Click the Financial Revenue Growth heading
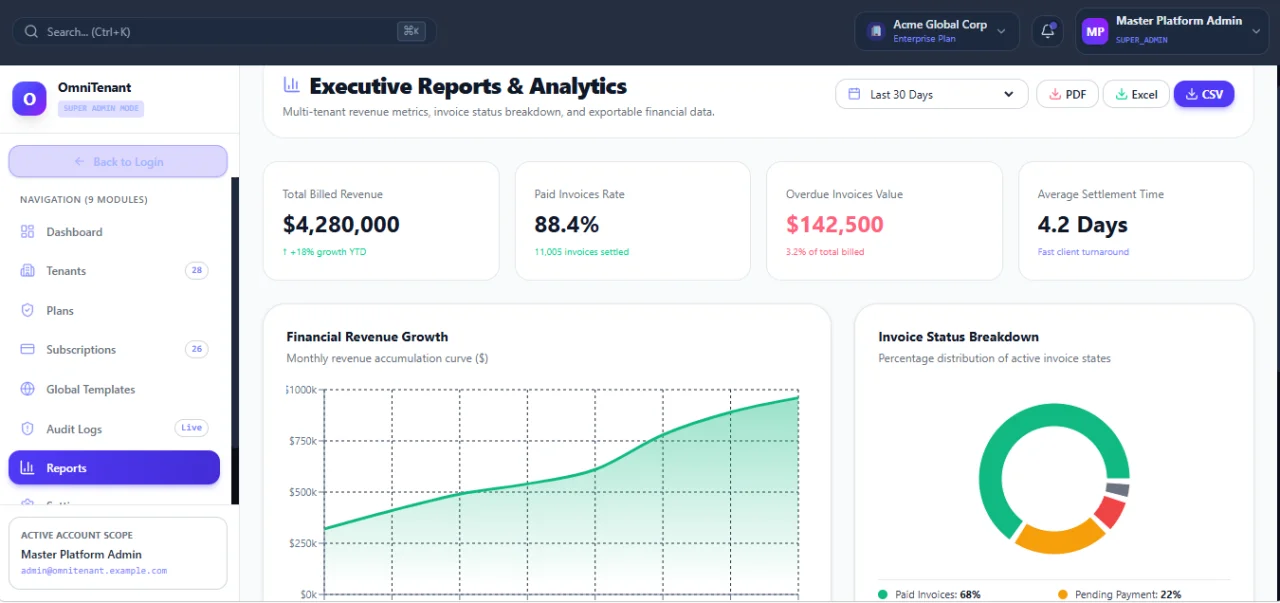The image size is (1280, 603). click(367, 337)
